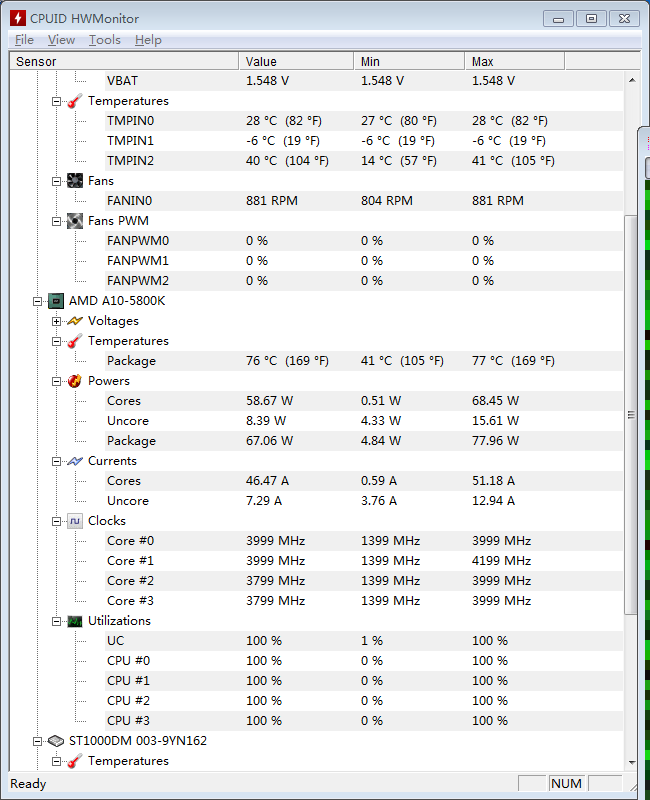The width and height of the screenshot is (650, 800).
Task: Click the Currents wave icon
Action: tap(75, 461)
